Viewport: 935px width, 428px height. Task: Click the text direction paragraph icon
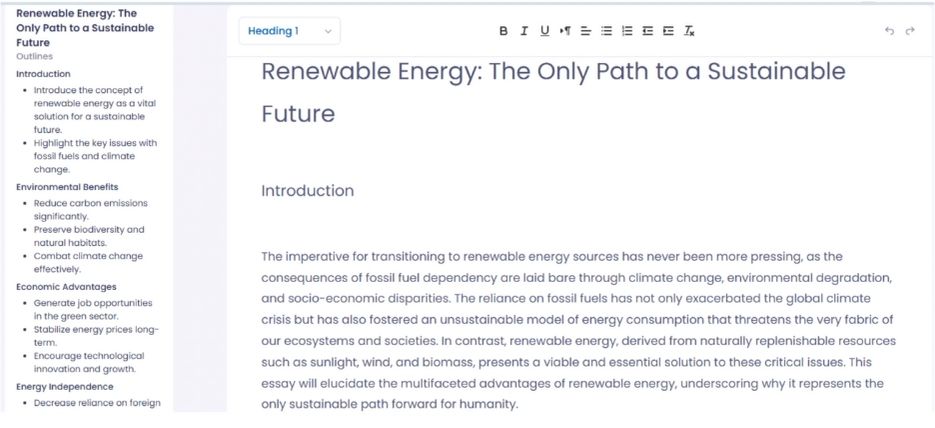(565, 31)
